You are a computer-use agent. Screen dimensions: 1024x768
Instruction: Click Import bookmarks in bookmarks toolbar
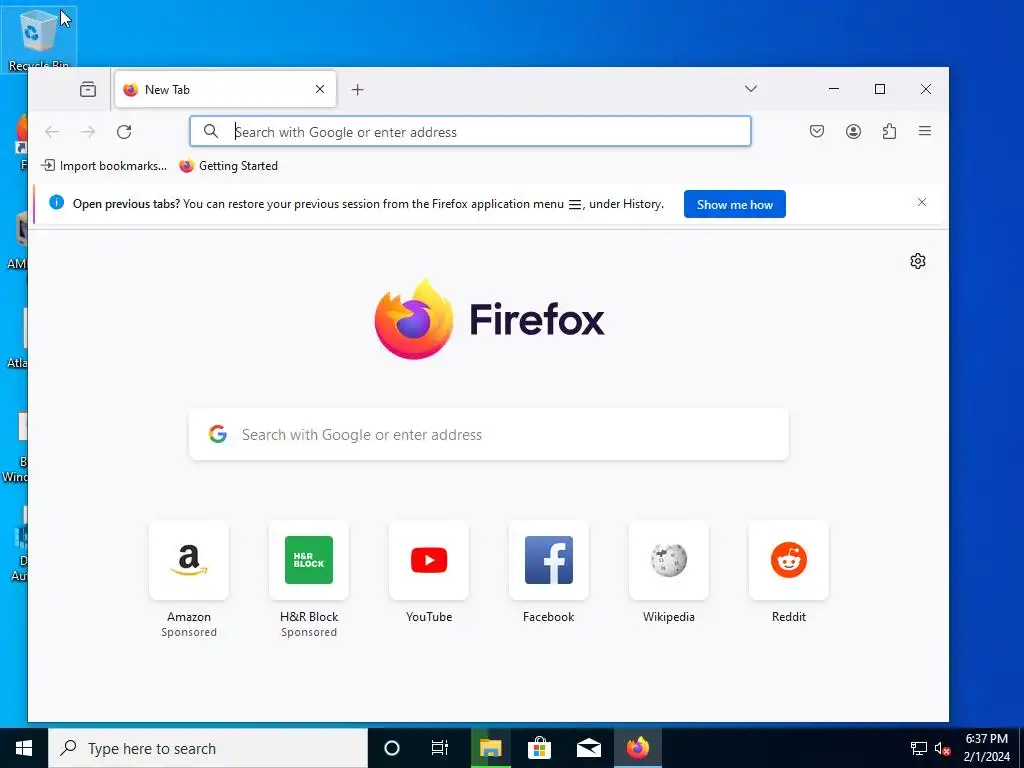pyautogui.click(x=104, y=166)
